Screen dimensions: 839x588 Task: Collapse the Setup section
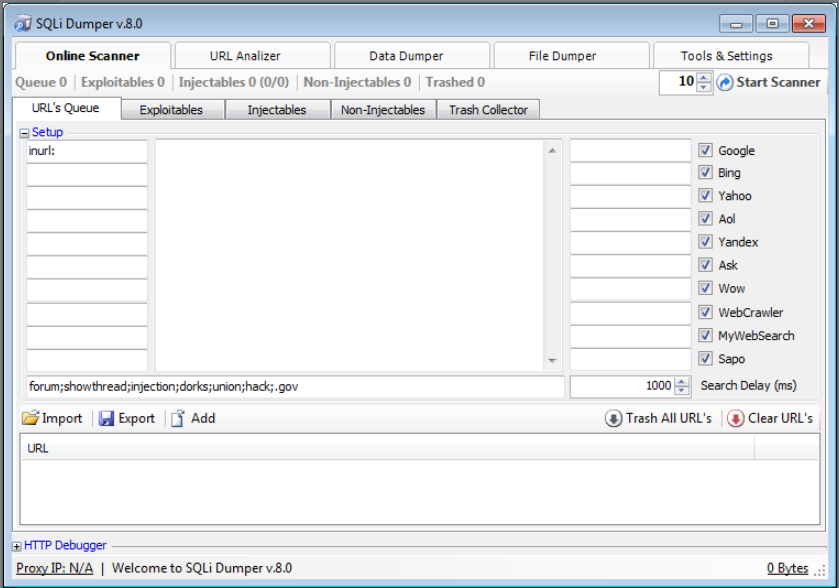tap(24, 132)
